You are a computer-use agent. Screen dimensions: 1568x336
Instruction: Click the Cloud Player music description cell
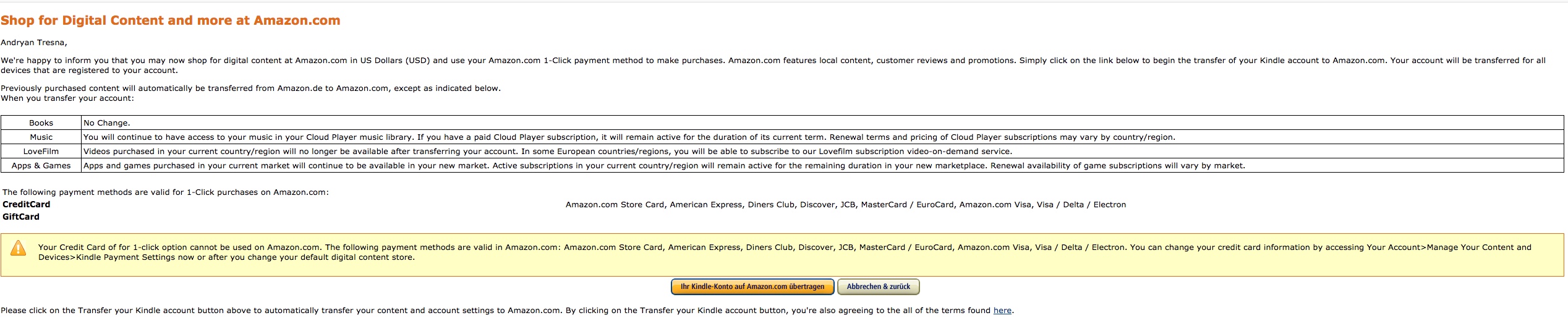click(822, 137)
